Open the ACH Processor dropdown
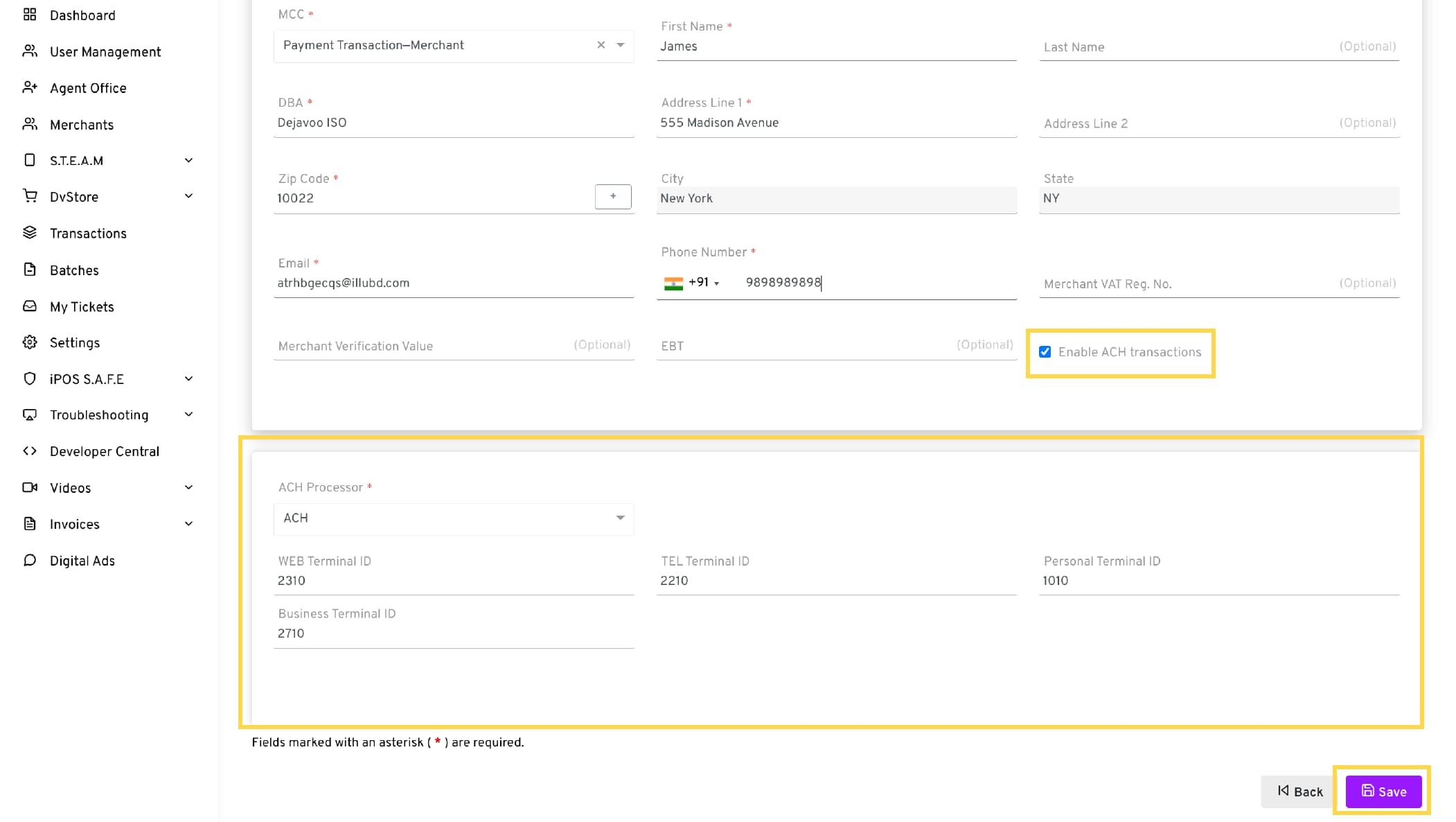Screen dimensions: 1456x822 454,518
